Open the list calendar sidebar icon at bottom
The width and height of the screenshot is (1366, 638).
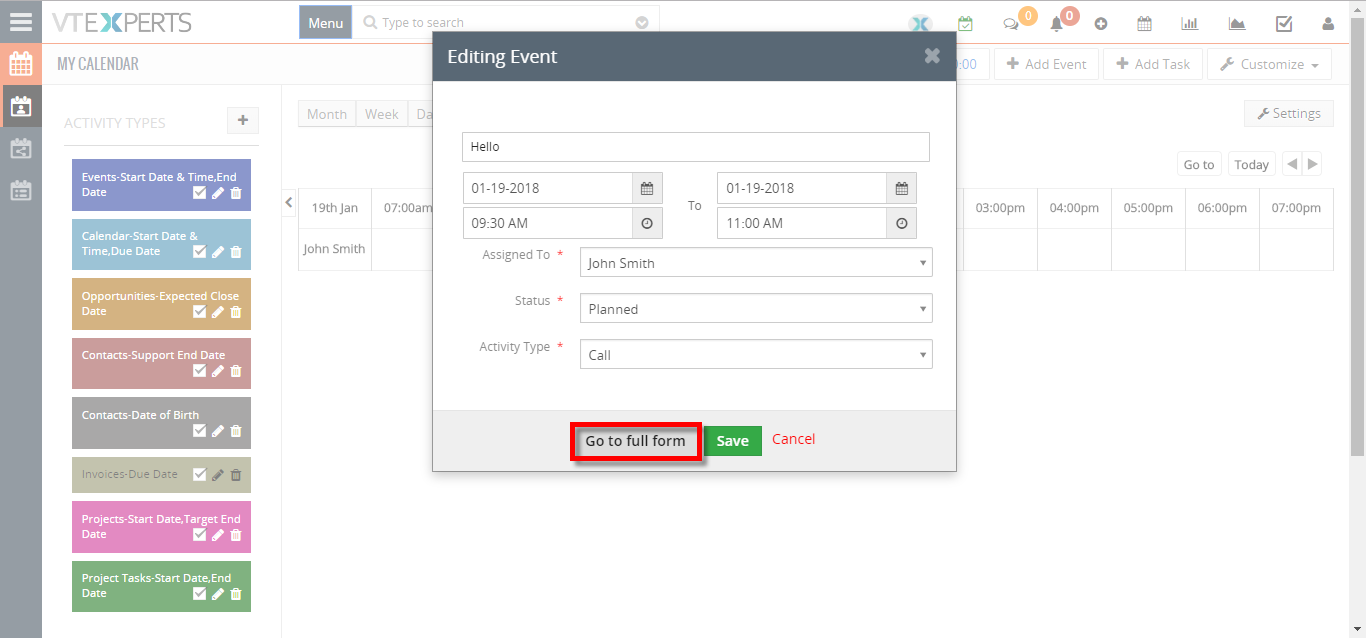point(20,191)
